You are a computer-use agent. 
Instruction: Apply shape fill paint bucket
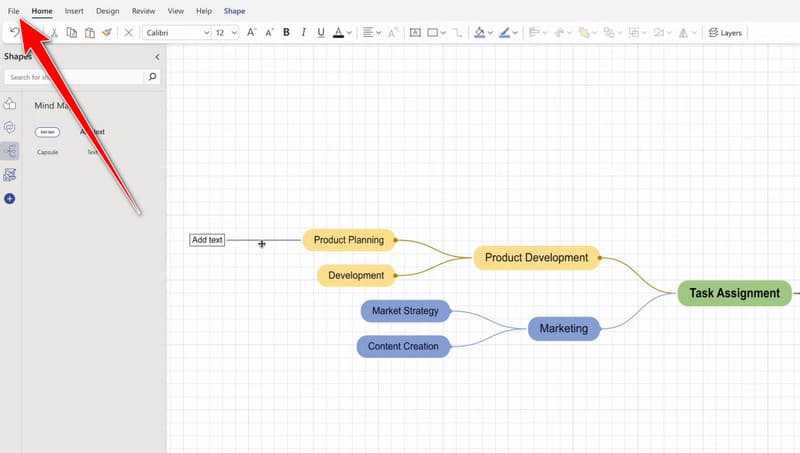[480, 33]
